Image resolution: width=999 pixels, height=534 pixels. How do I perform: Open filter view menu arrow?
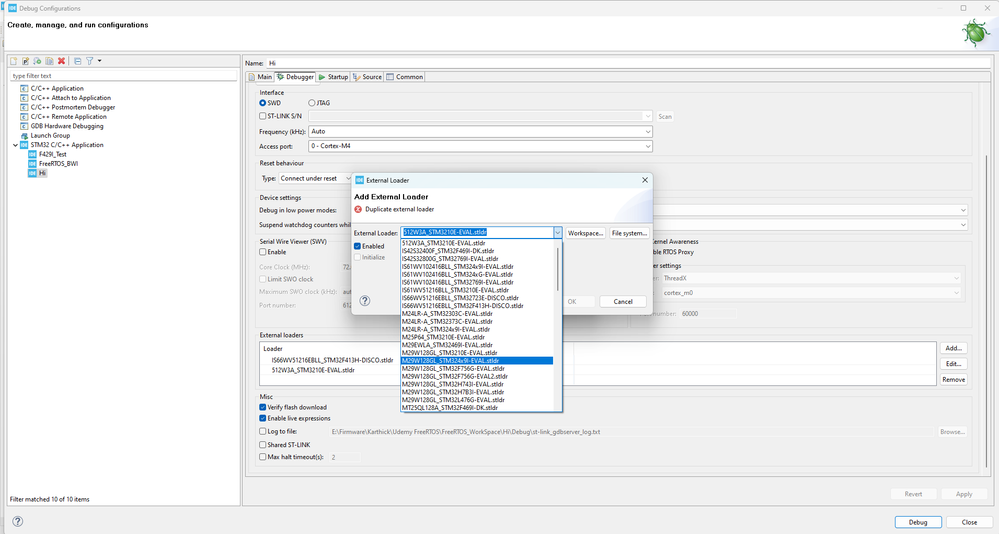click(99, 61)
